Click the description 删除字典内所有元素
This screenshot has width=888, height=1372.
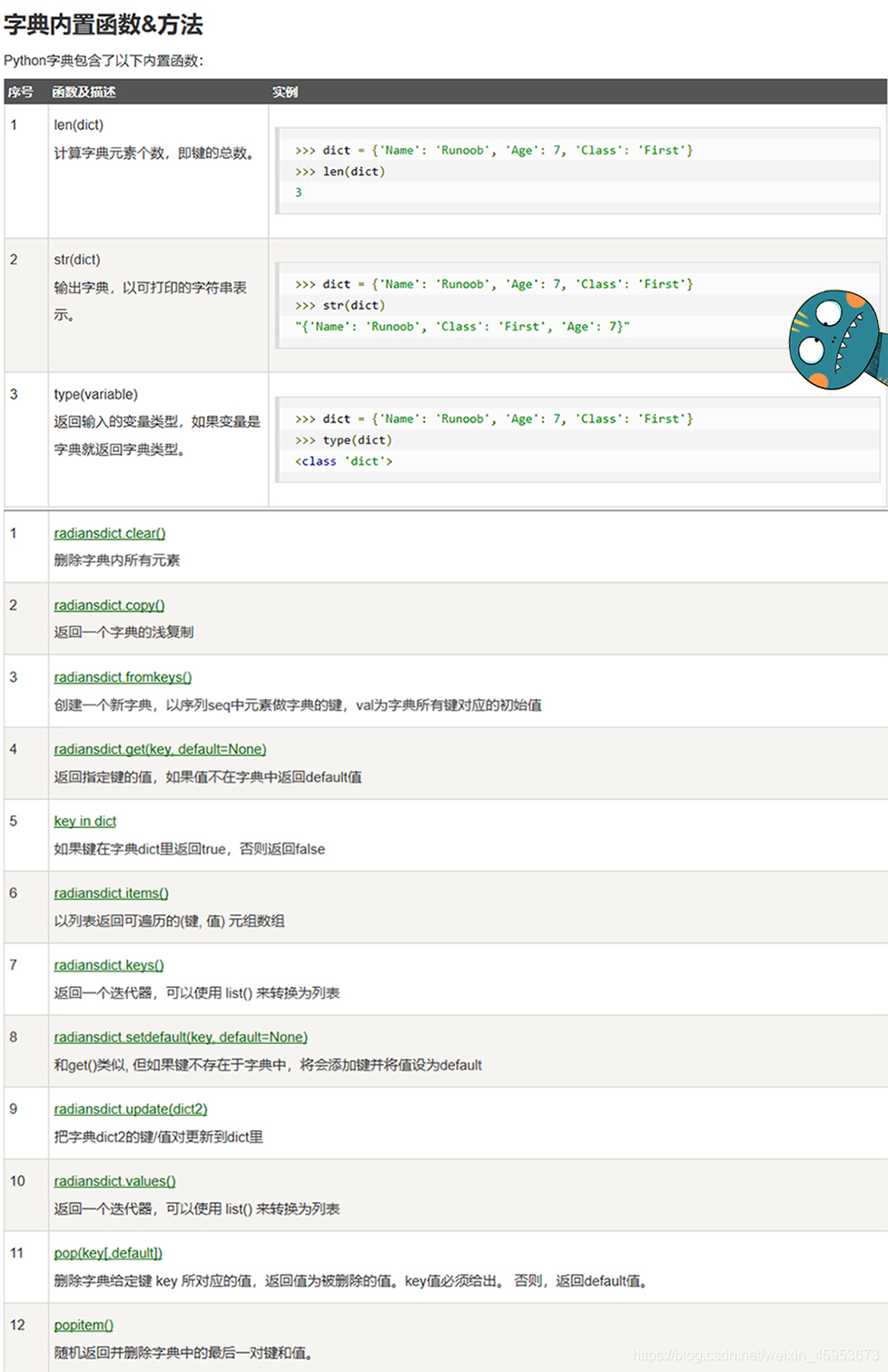pos(117,560)
